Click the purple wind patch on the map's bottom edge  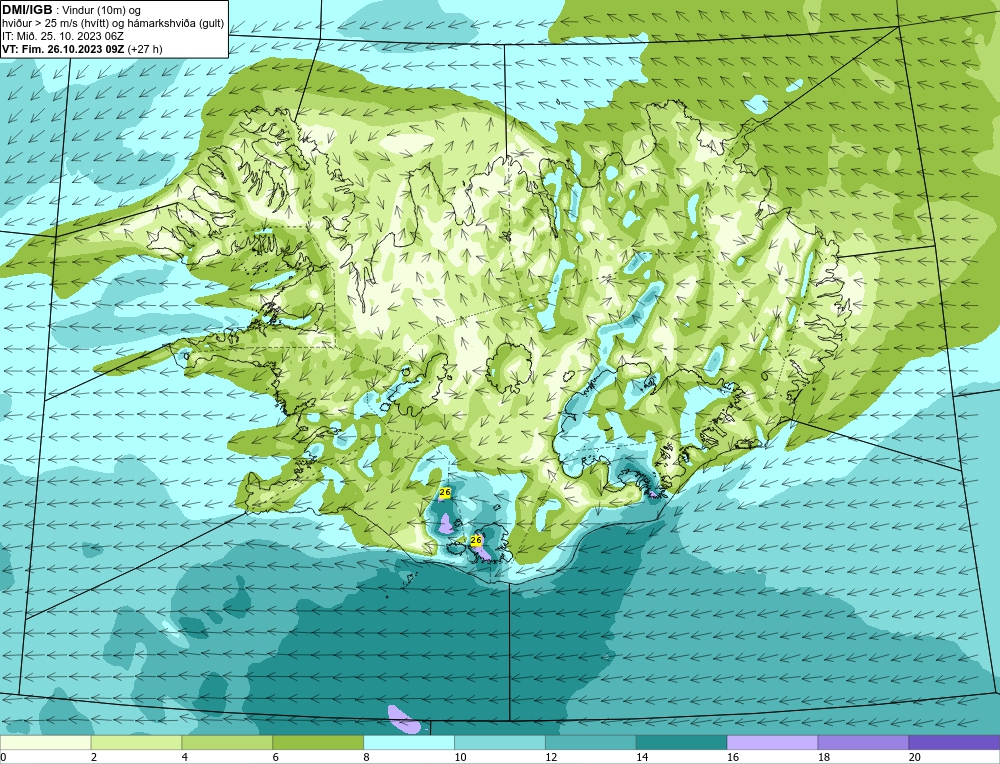pos(404,719)
